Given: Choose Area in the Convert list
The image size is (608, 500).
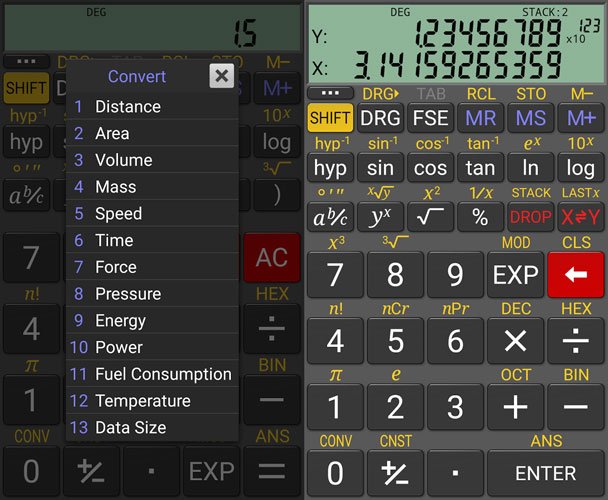Looking at the screenshot, I should tap(152, 133).
